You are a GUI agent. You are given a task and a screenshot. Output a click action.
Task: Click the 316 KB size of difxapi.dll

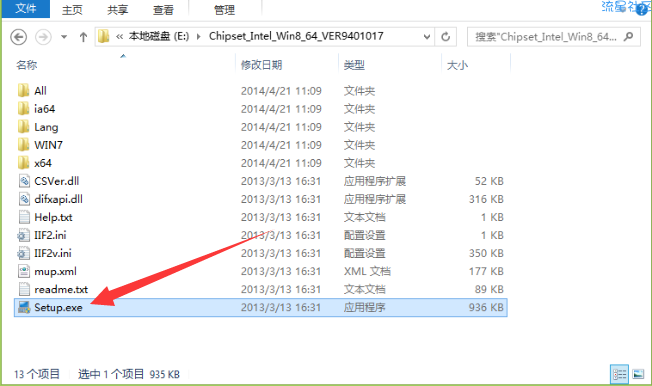click(x=486, y=199)
